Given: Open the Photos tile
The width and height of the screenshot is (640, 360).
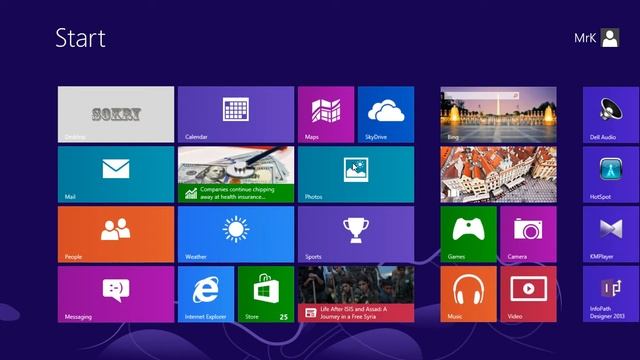Looking at the screenshot, I should click(x=356, y=174).
